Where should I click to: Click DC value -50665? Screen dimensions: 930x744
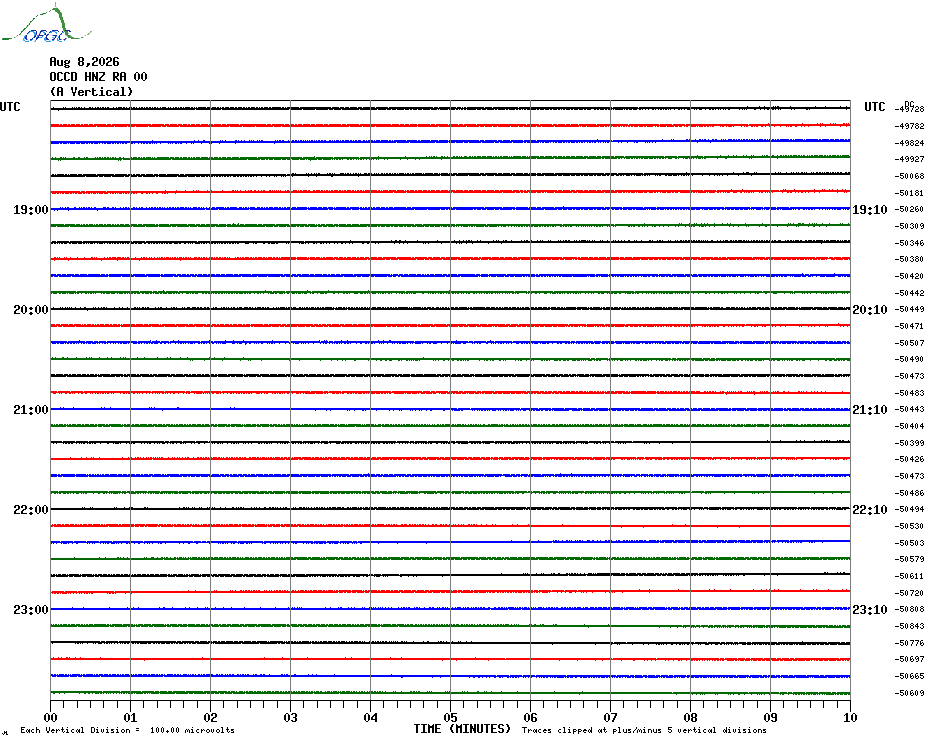tap(909, 676)
